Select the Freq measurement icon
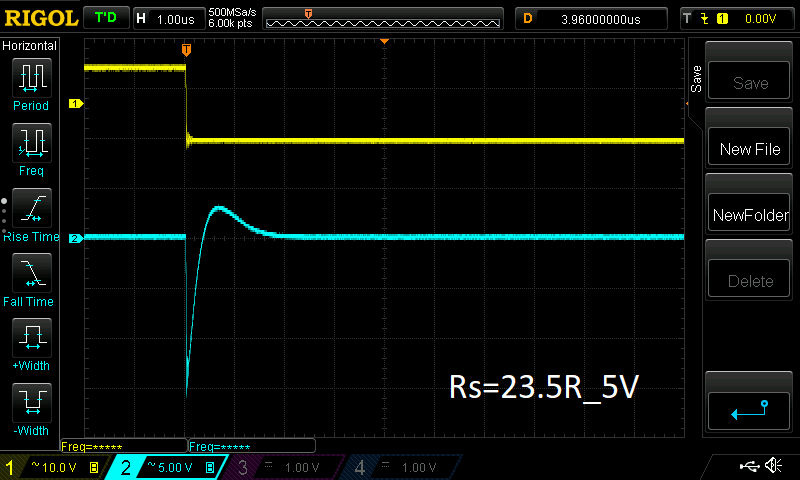This screenshot has width=800, height=480. tap(32, 143)
